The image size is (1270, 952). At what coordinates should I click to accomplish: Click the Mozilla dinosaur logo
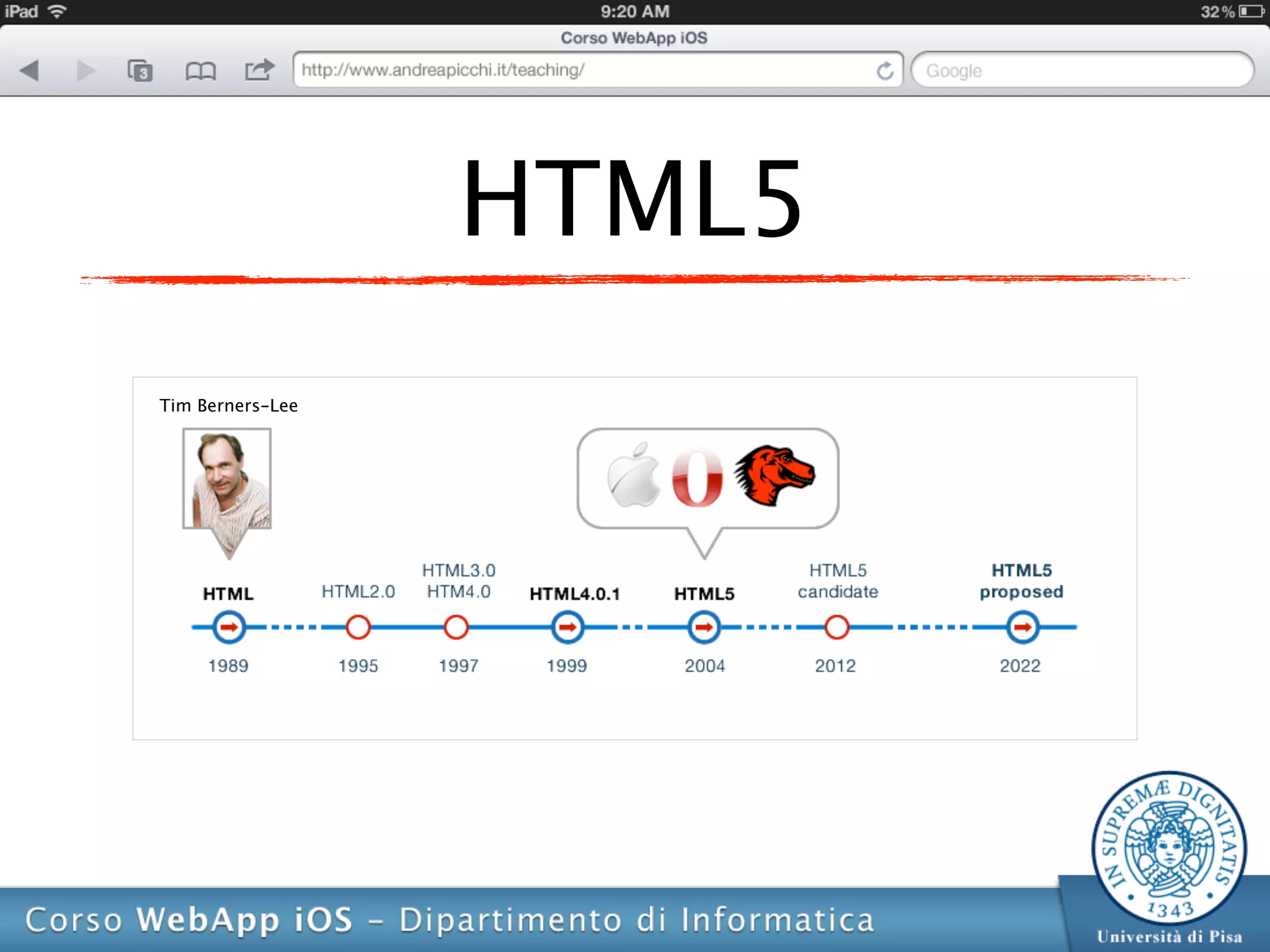[774, 475]
